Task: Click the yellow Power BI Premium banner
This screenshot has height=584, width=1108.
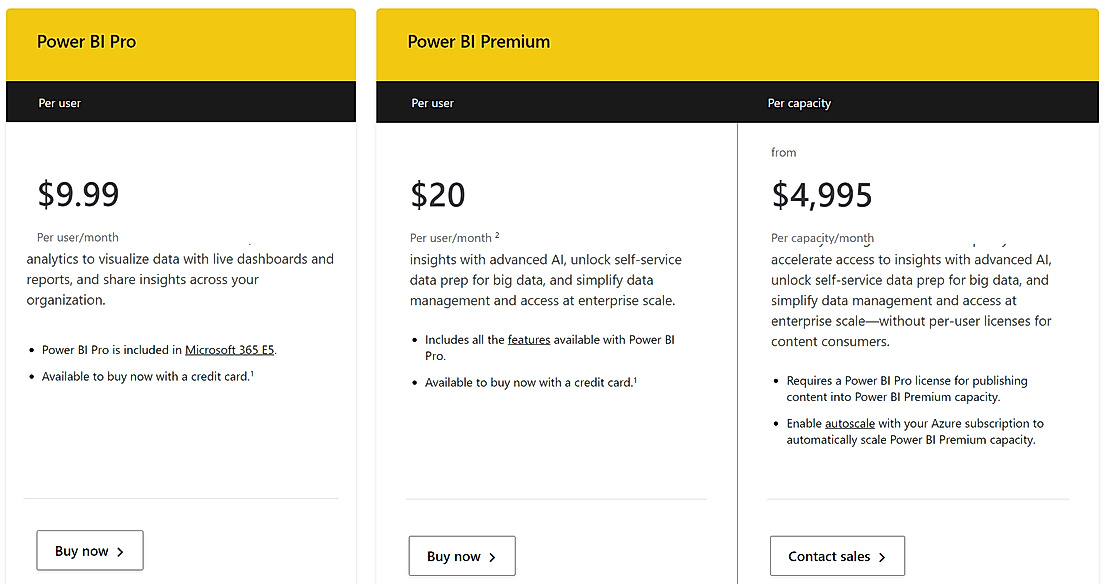Action: [x=737, y=42]
